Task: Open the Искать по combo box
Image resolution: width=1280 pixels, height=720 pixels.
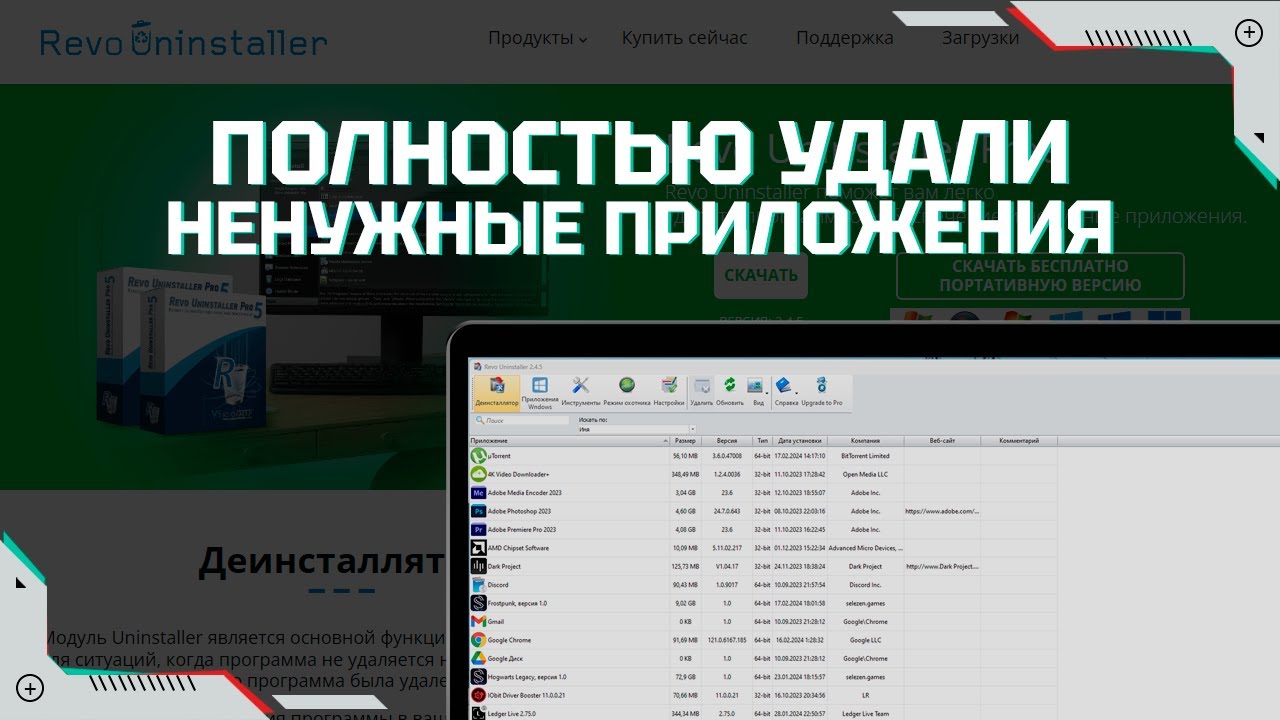Action: [x=637, y=429]
